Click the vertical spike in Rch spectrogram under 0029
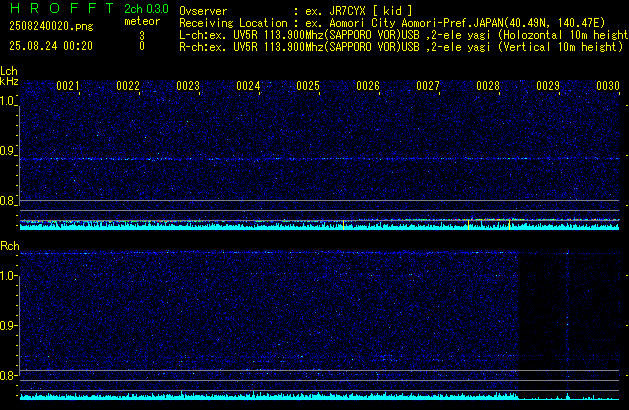This screenshot has height=410, width=629. tap(568, 325)
